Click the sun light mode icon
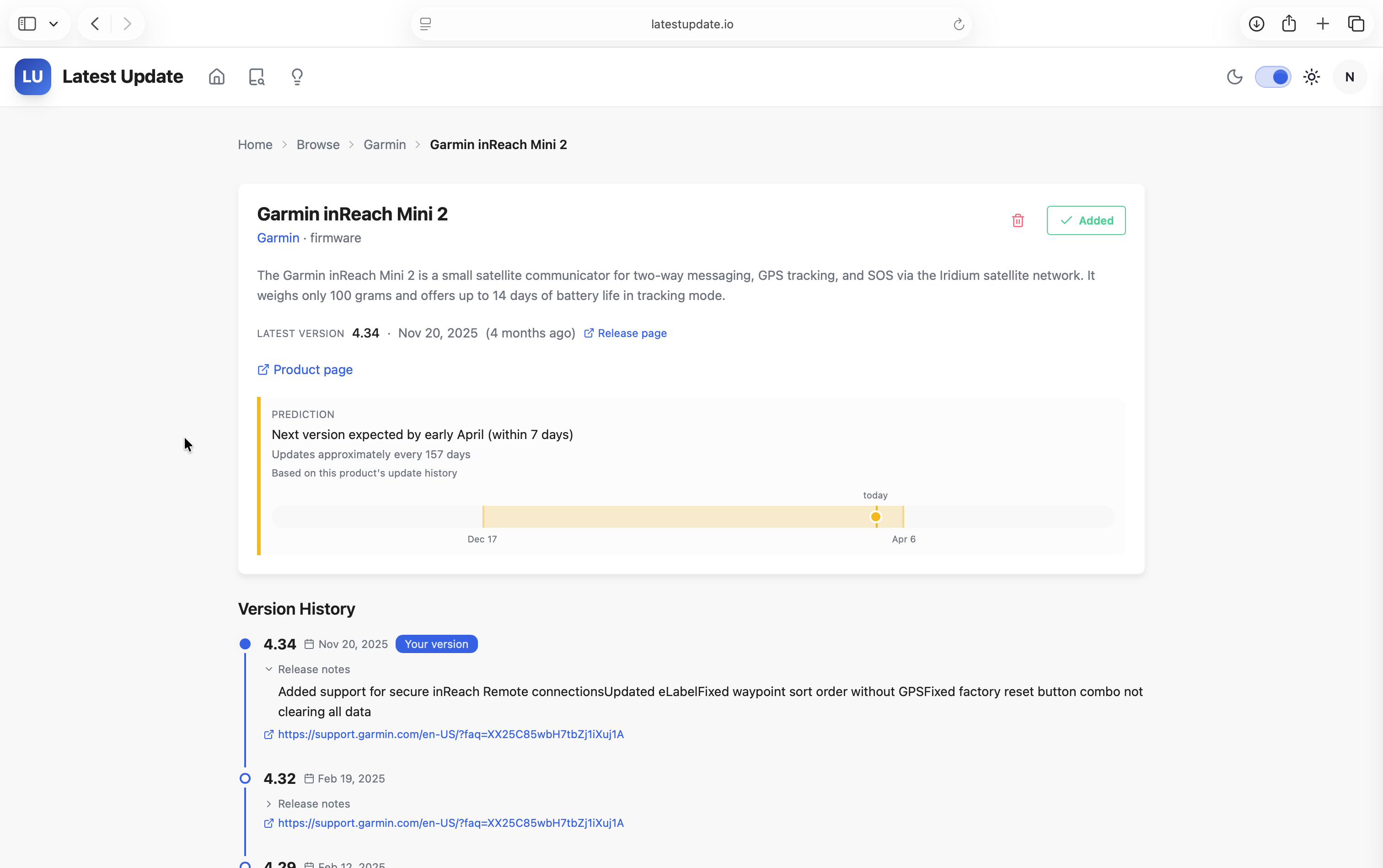The width and height of the screenshot is (1383, 868). pyautogui.click(x=1312, y=76)
